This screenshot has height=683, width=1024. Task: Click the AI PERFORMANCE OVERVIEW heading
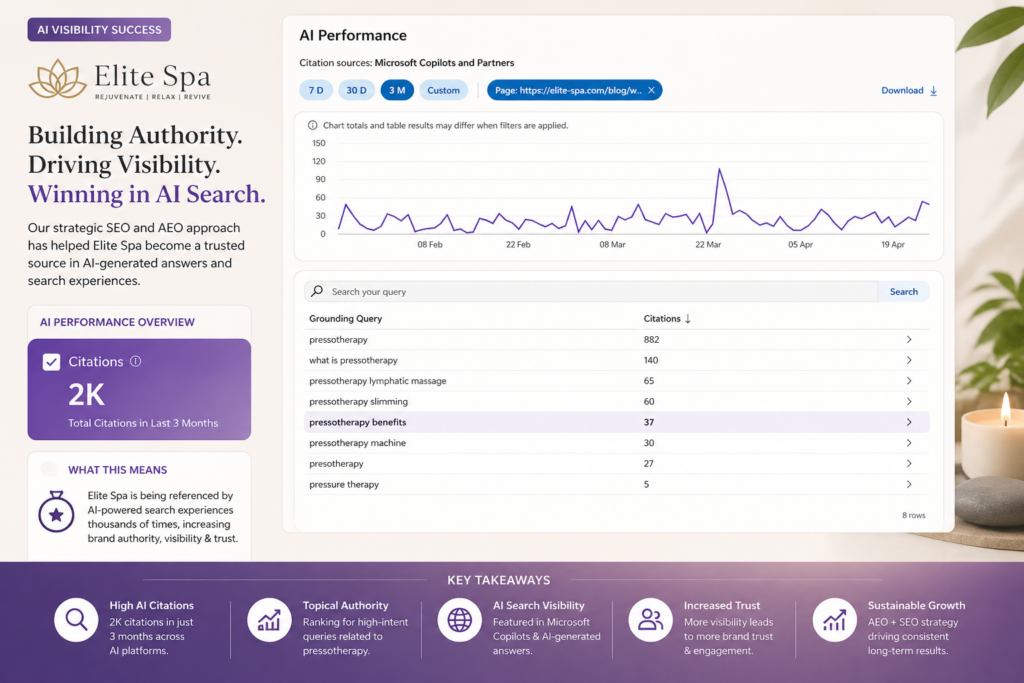pos(117,322)
